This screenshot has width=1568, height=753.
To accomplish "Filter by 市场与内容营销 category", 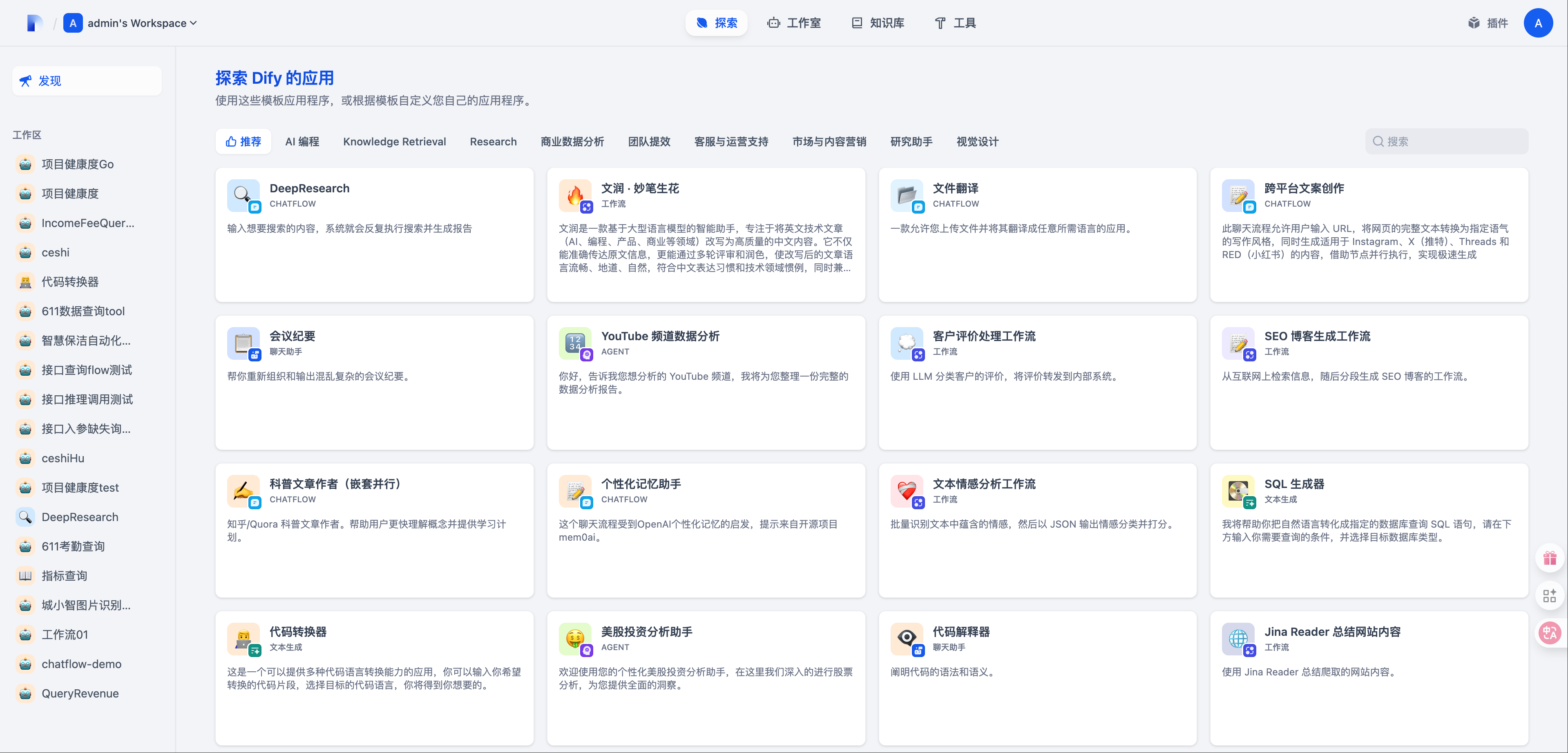I will click(830, 142).
